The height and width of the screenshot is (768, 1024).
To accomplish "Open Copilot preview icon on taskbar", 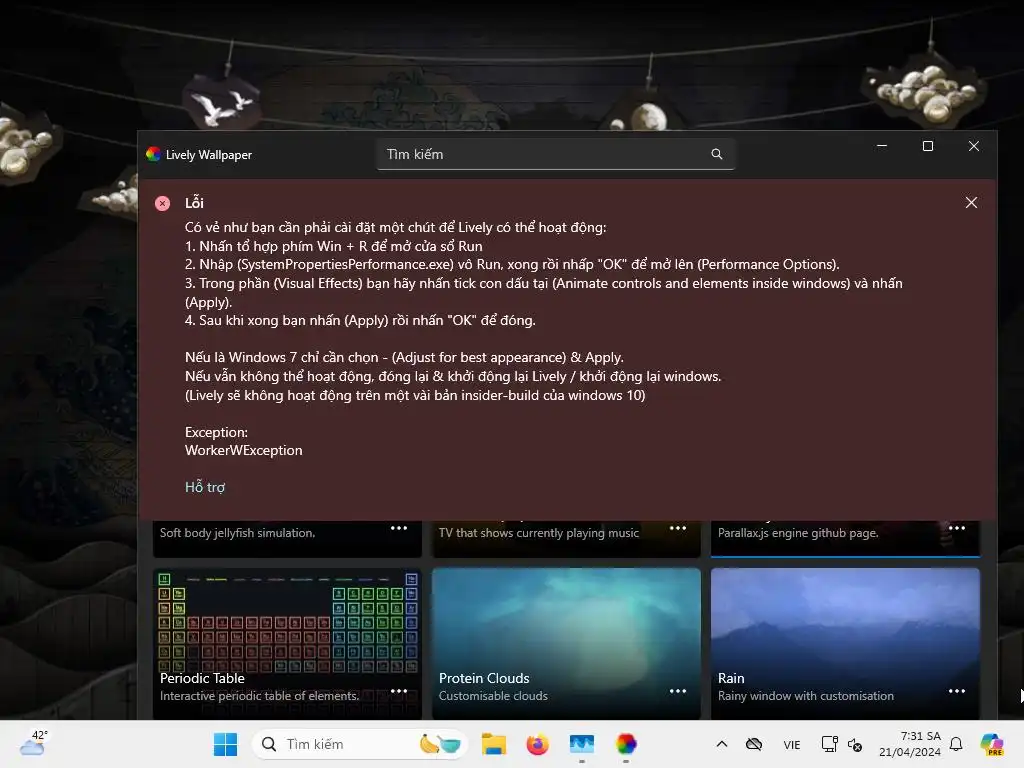I will pyautogui.click(x=991, y=744).
